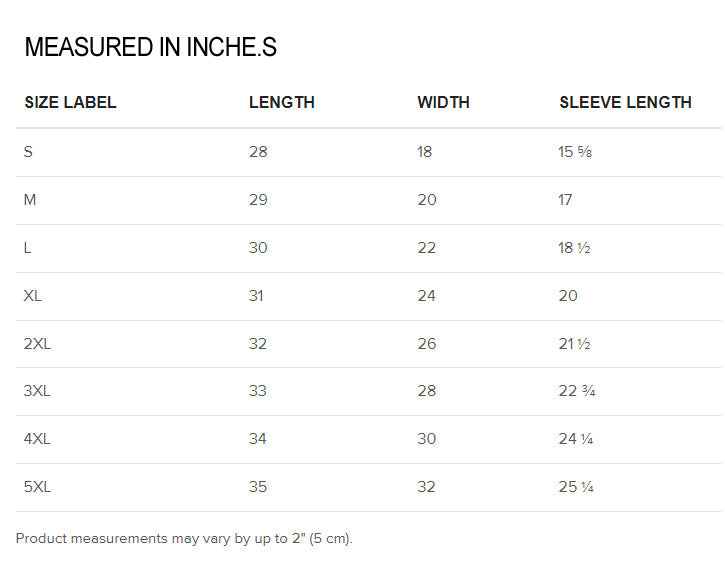Select the M size row label
The height and width of the screenshot is (576, 725).
point(30,200)
